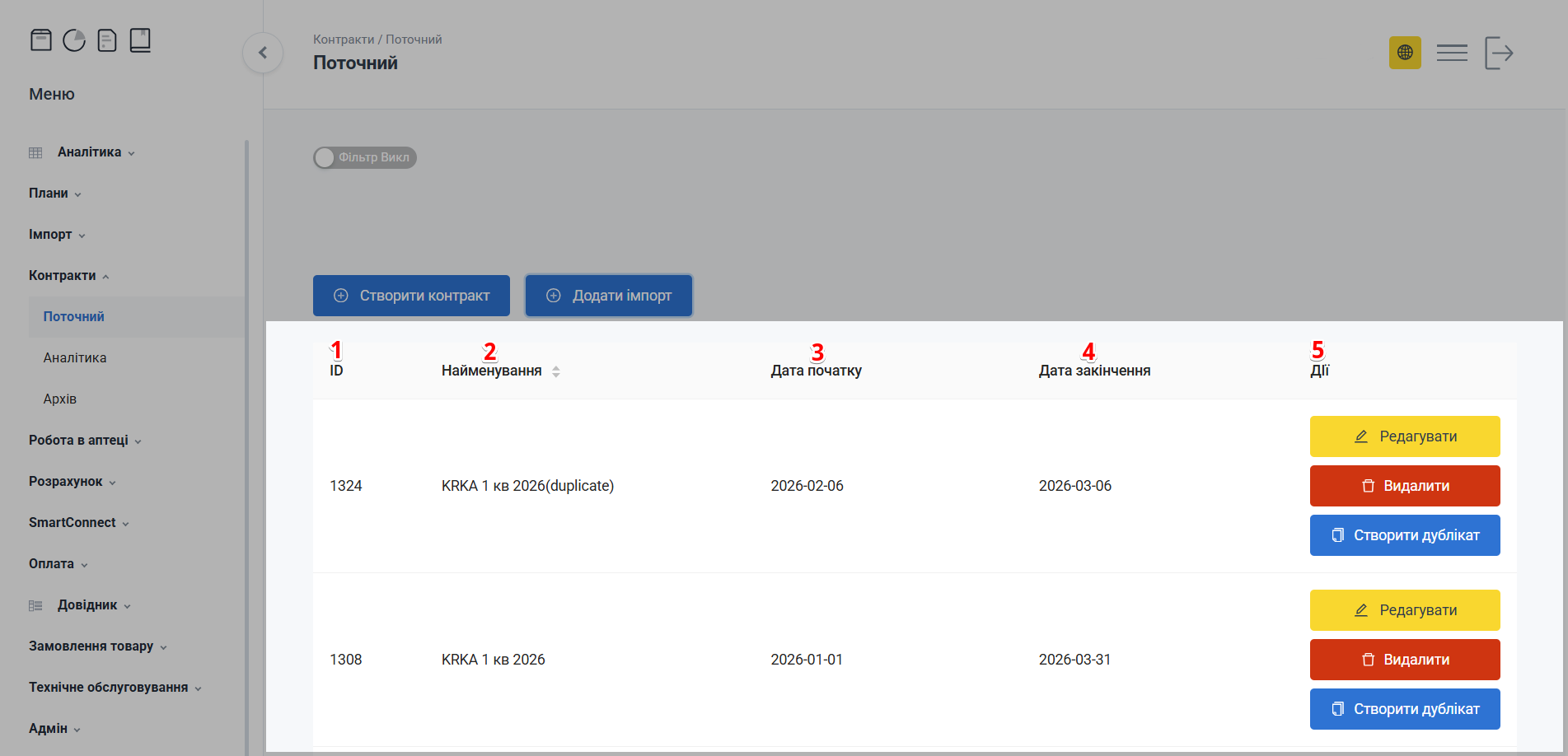Viewport: 1568px width, 756px height.
Task: Collapse sidebar with the left arrow button
Action: point(263,53)
